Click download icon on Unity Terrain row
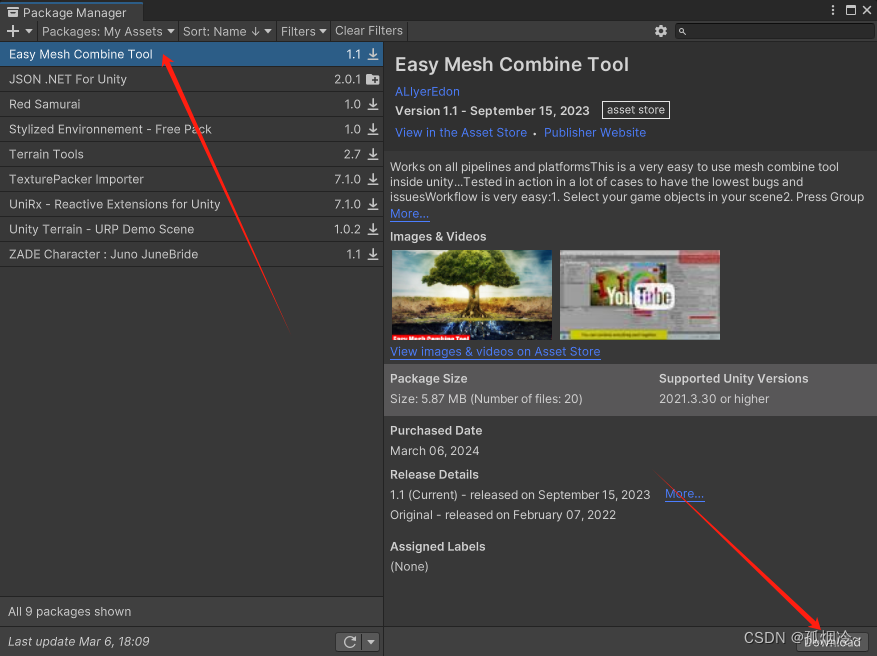This screenshot has width=877, height=656. click(x=373, y=229)
